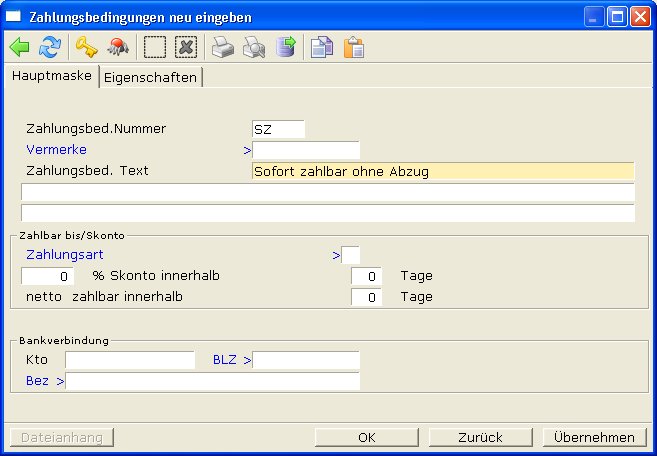Open the BLZ lookup link
This screenshot has width=657, height=456.
click(x=226, y=359)
